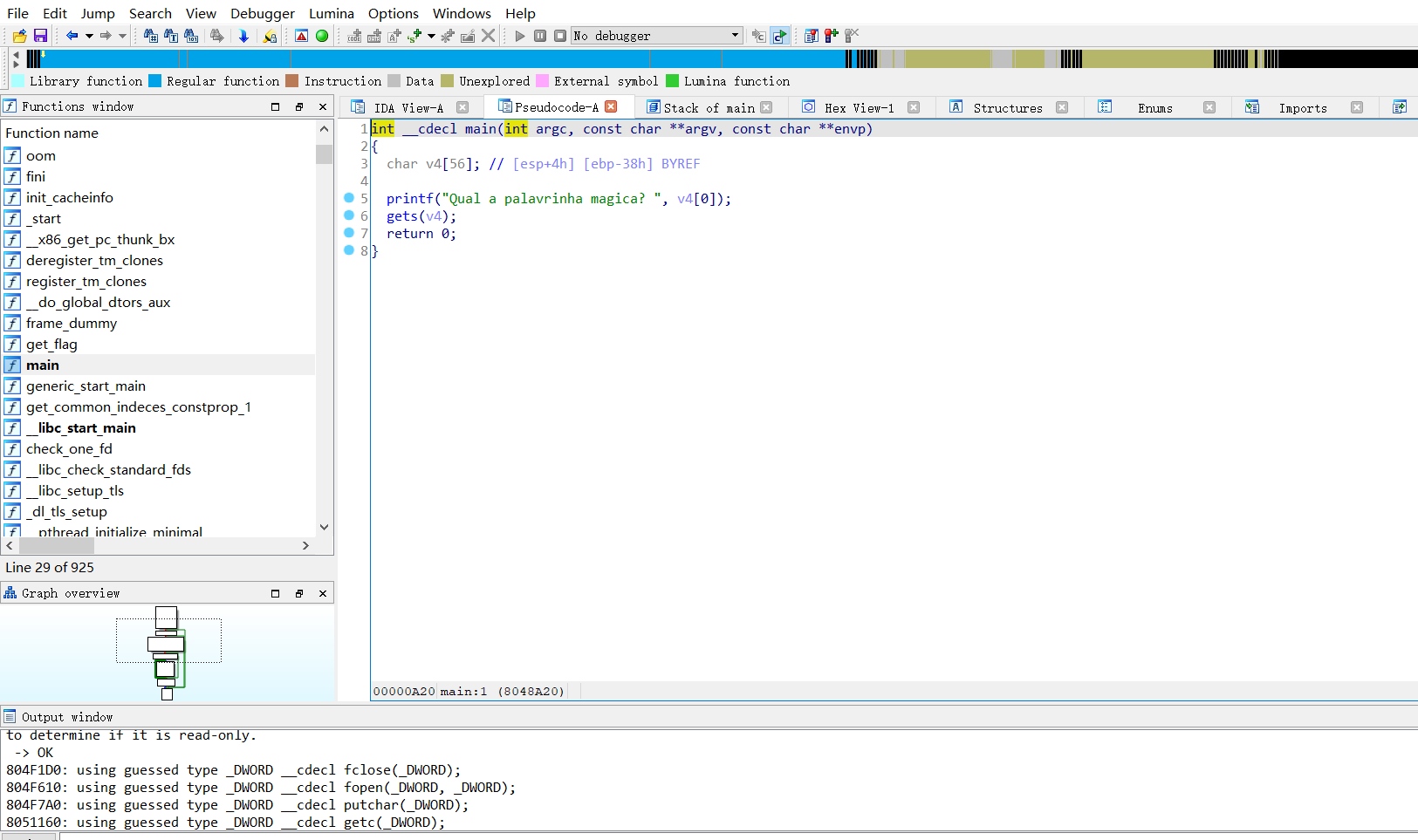This screenshot has height=840, width=1418.
Task: Open a new file in IDA
Action: 19,36
